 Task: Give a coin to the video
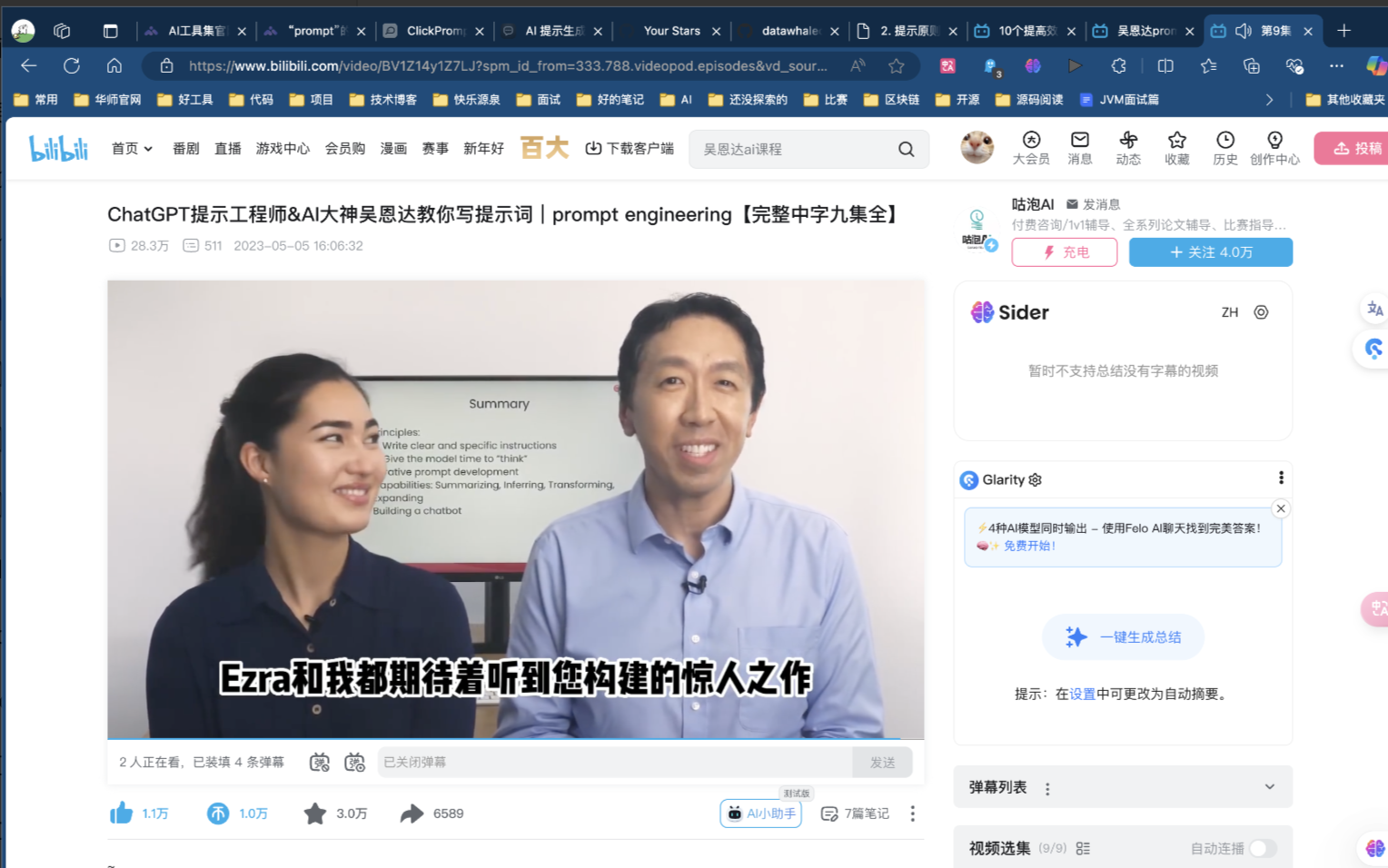tap(218, 814)
